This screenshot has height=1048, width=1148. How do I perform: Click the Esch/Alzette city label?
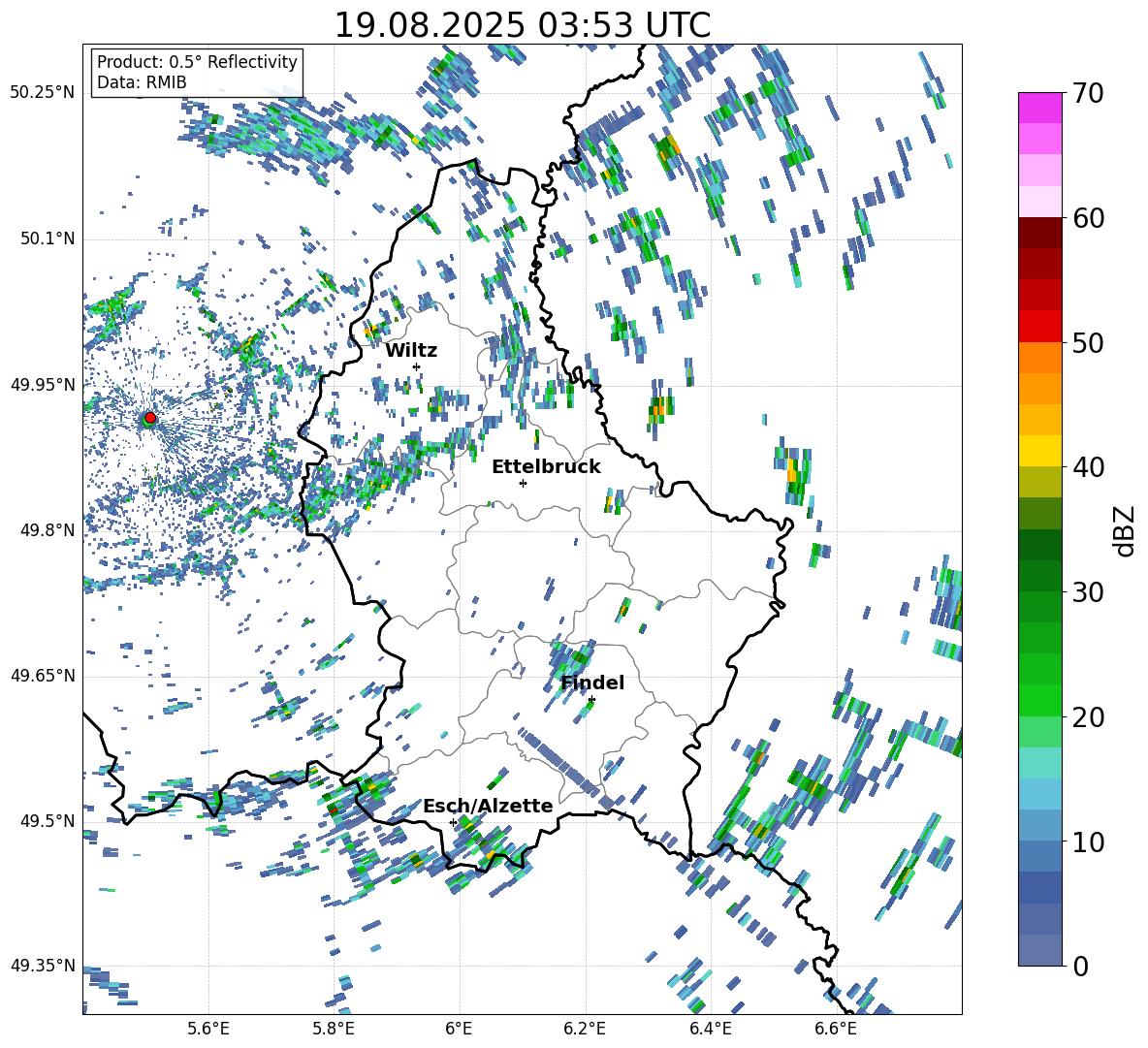(488, 806)
